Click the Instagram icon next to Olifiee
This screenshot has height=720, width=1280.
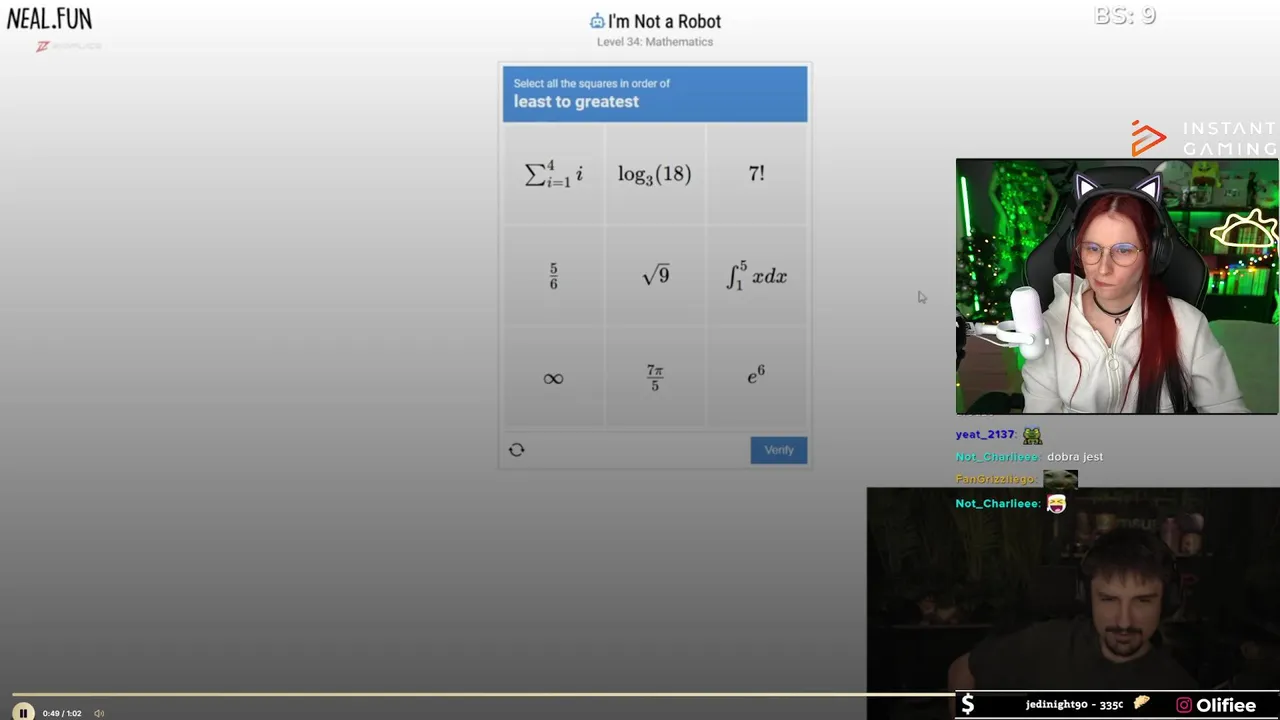click(x=1184, y=705)
